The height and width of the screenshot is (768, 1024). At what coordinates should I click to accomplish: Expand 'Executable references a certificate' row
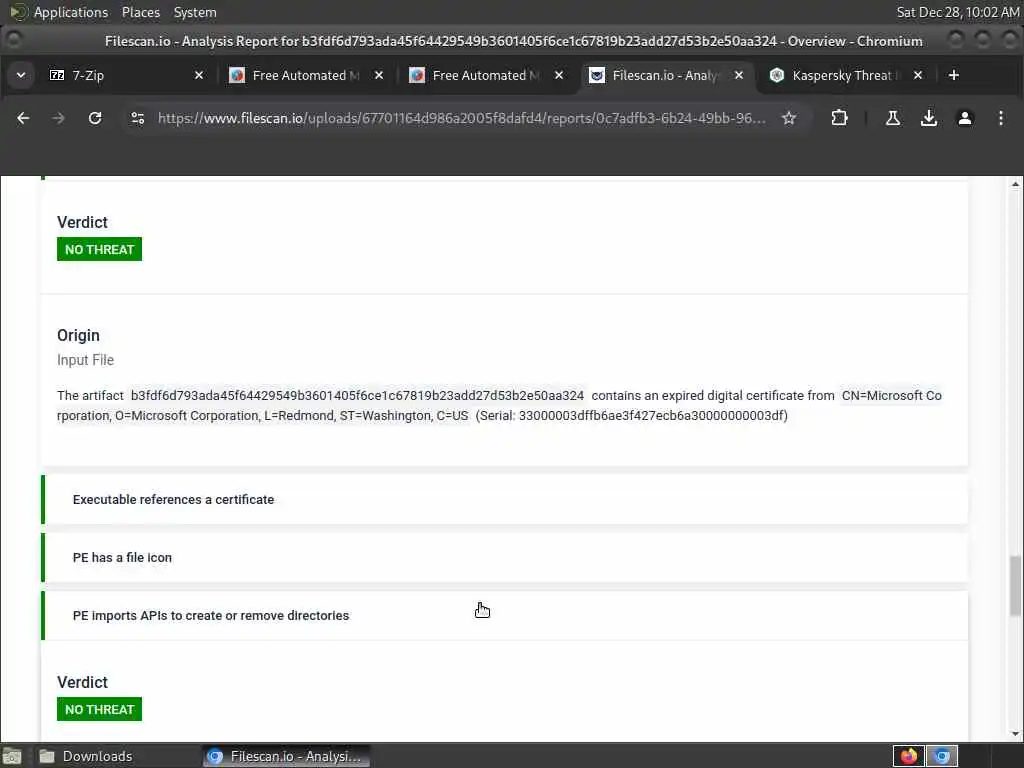tap(505, 500)
